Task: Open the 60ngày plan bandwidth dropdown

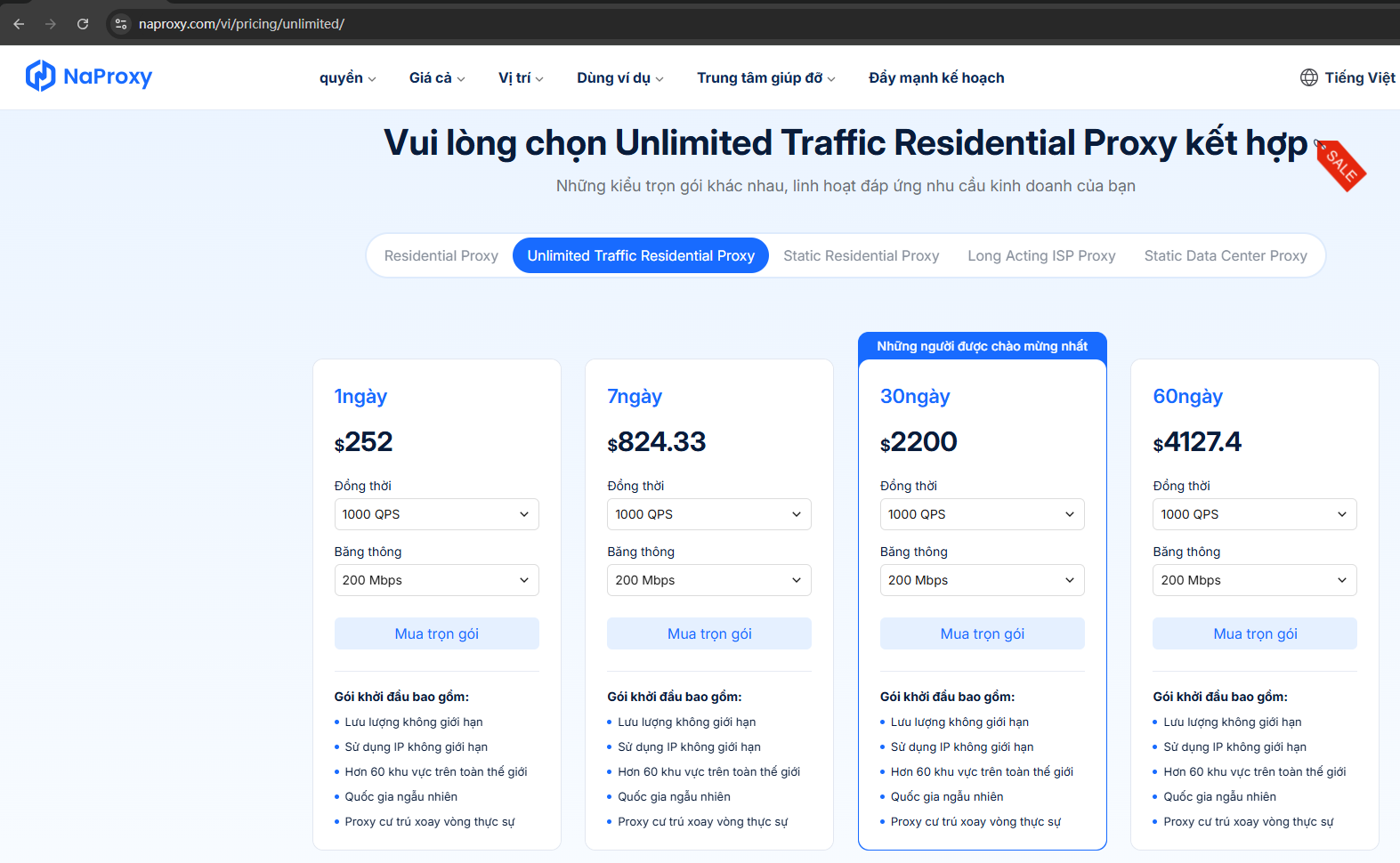Action: coord(1255,580)
